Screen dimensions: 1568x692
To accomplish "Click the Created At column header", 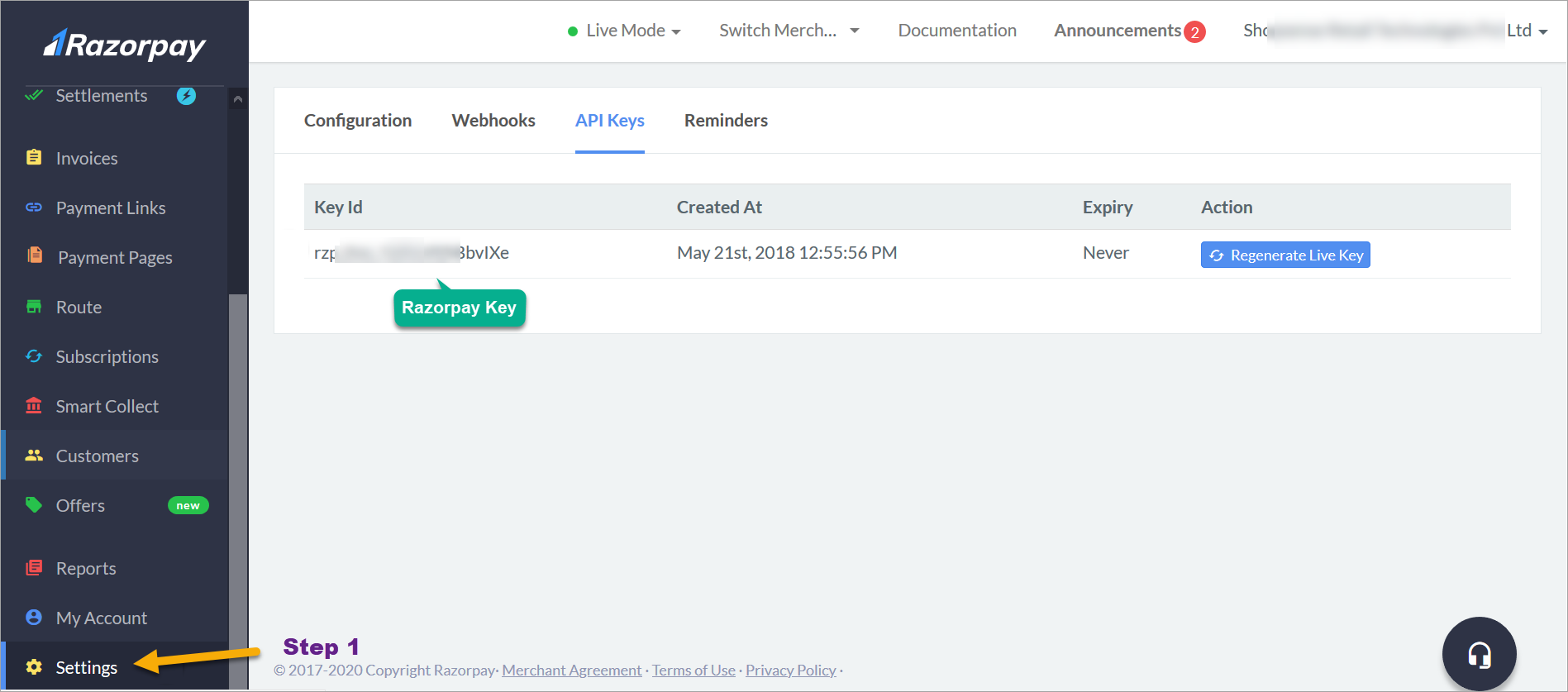I will click(719, 208).
